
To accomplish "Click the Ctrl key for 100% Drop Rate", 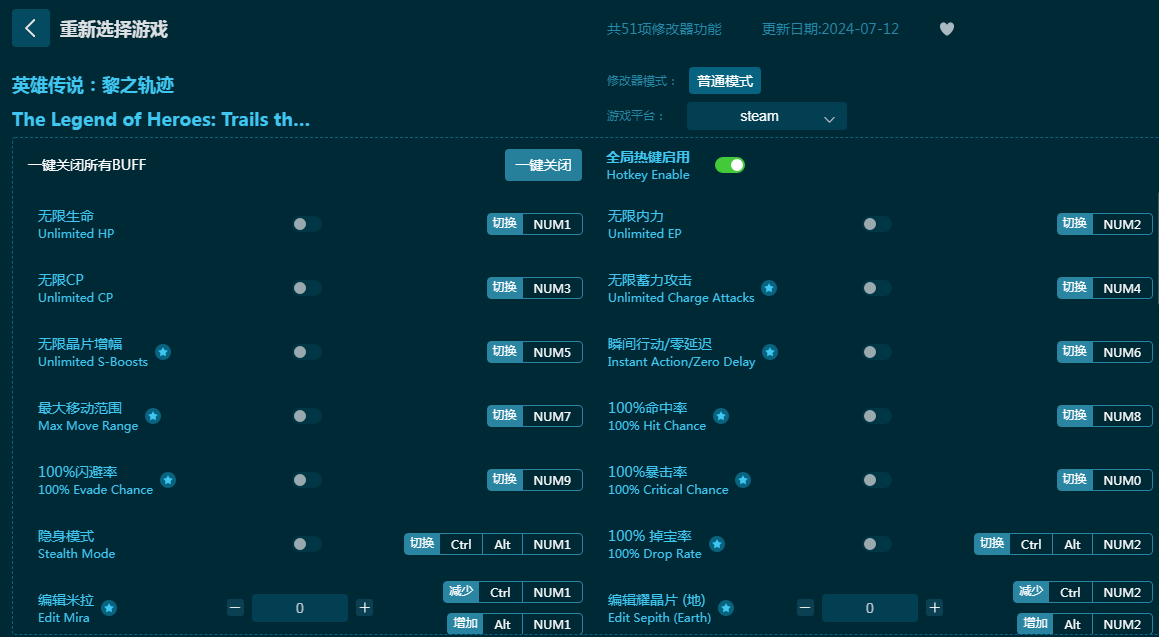I will tap(1031, 545).
